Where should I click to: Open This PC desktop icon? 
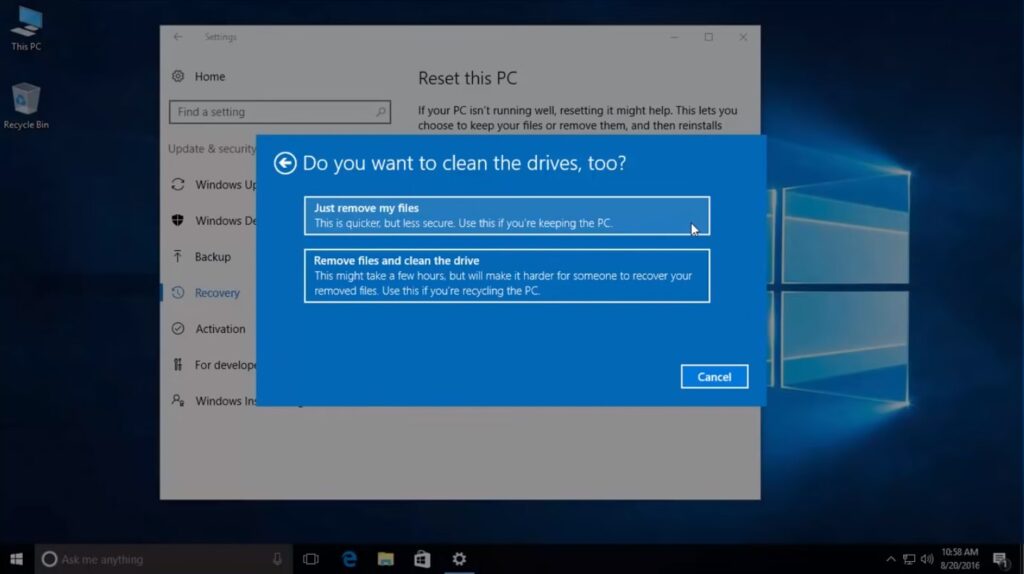(27, 28)
